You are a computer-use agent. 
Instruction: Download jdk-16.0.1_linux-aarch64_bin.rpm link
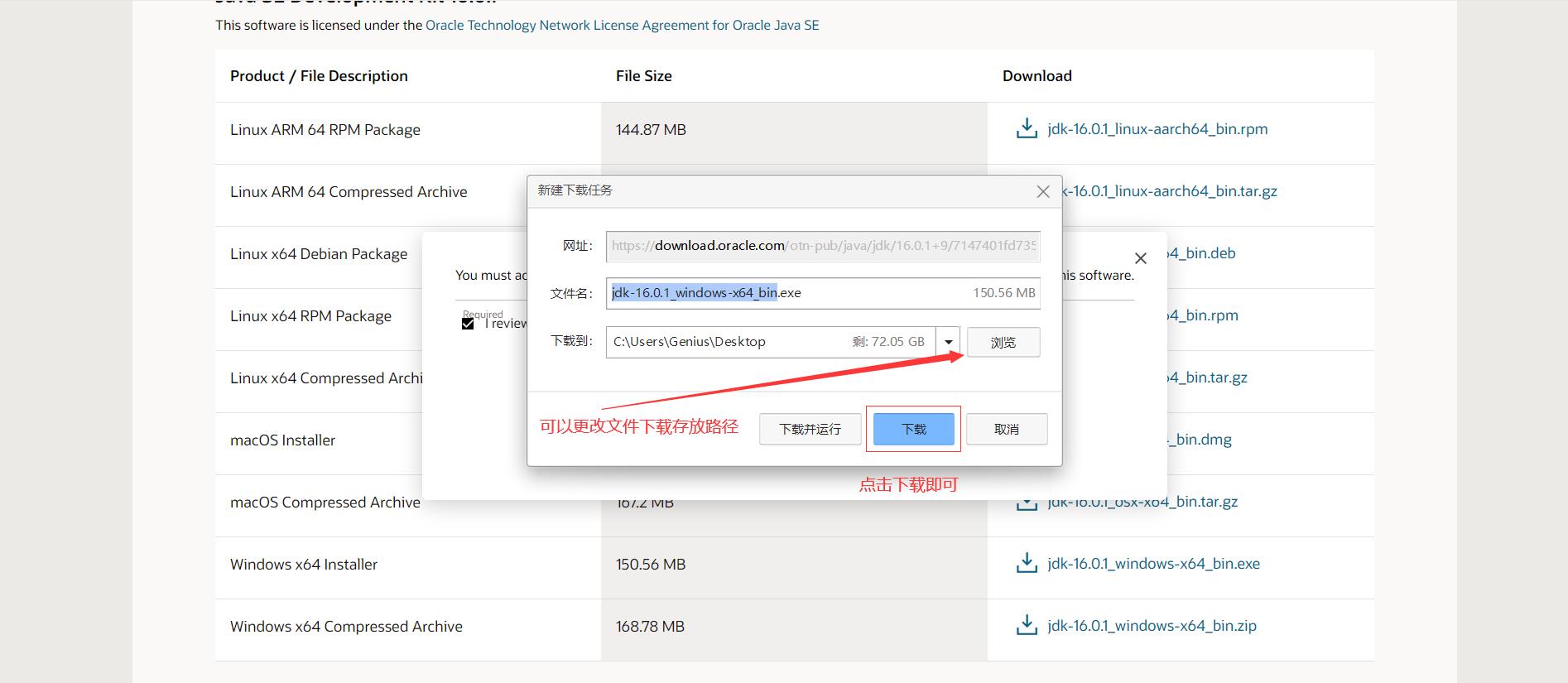(1157, 128)
